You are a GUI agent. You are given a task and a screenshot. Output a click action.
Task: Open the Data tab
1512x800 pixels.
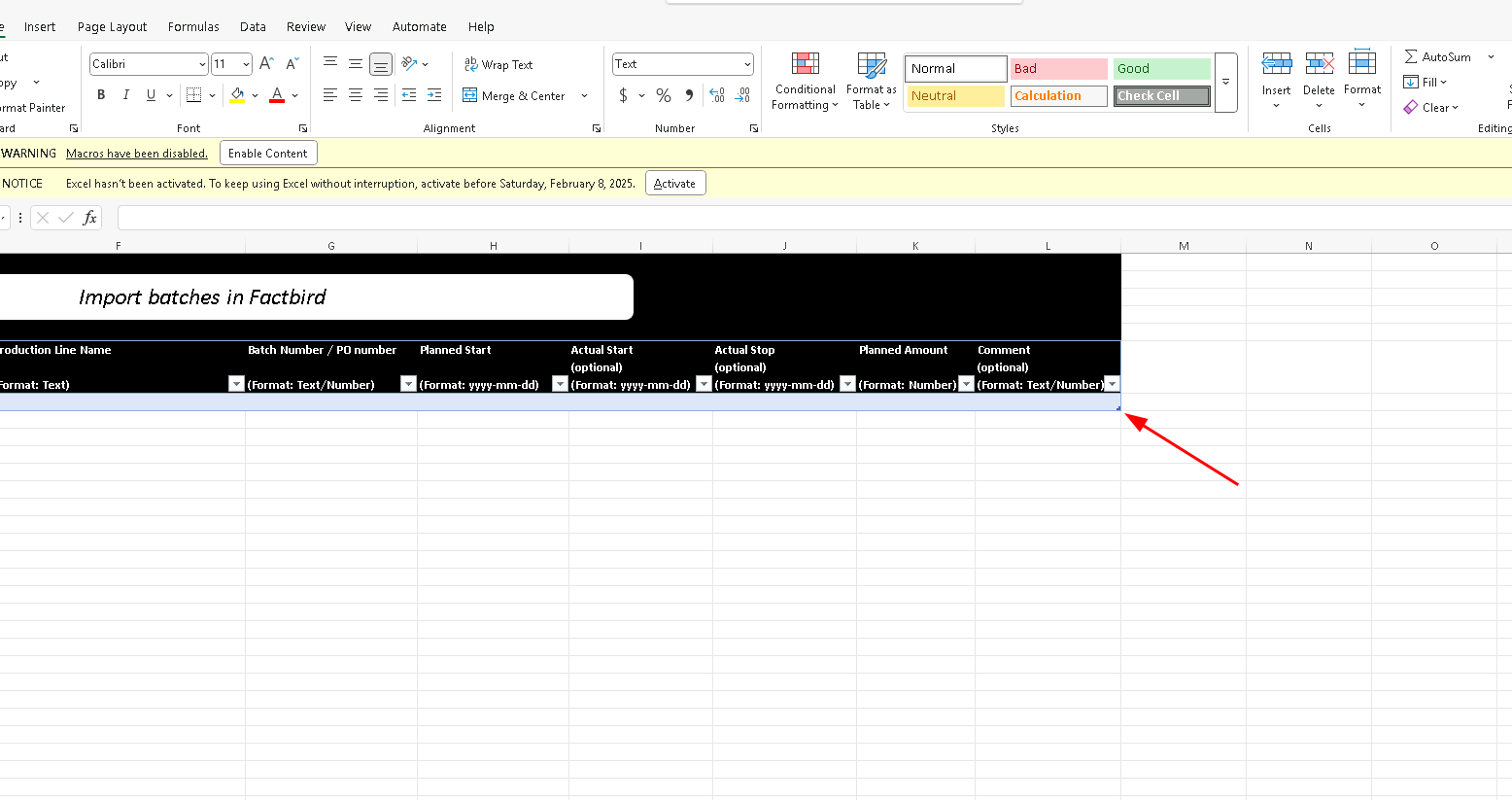coord(253,27)
